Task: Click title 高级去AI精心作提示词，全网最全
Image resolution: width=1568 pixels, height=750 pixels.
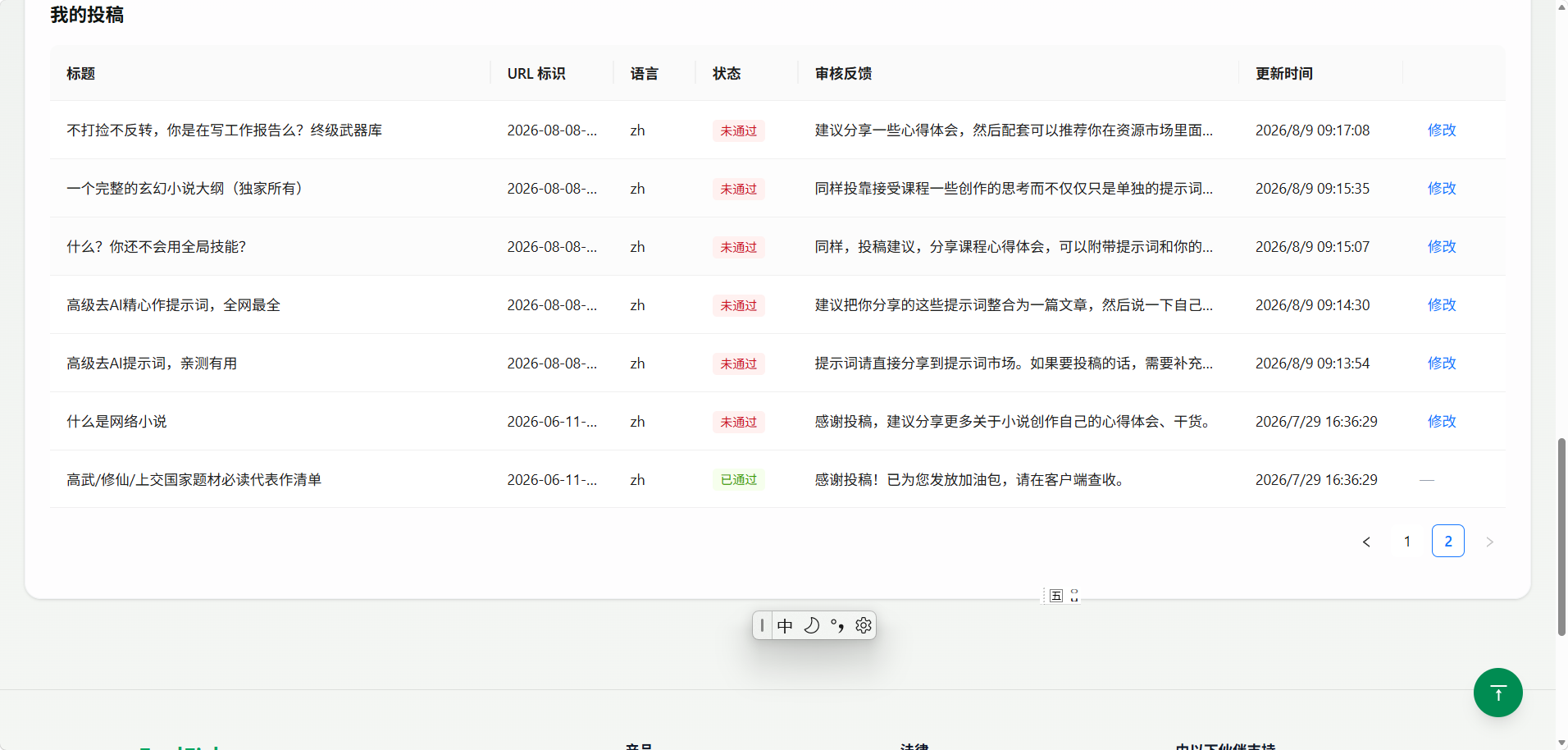Action: click(174, 305)
